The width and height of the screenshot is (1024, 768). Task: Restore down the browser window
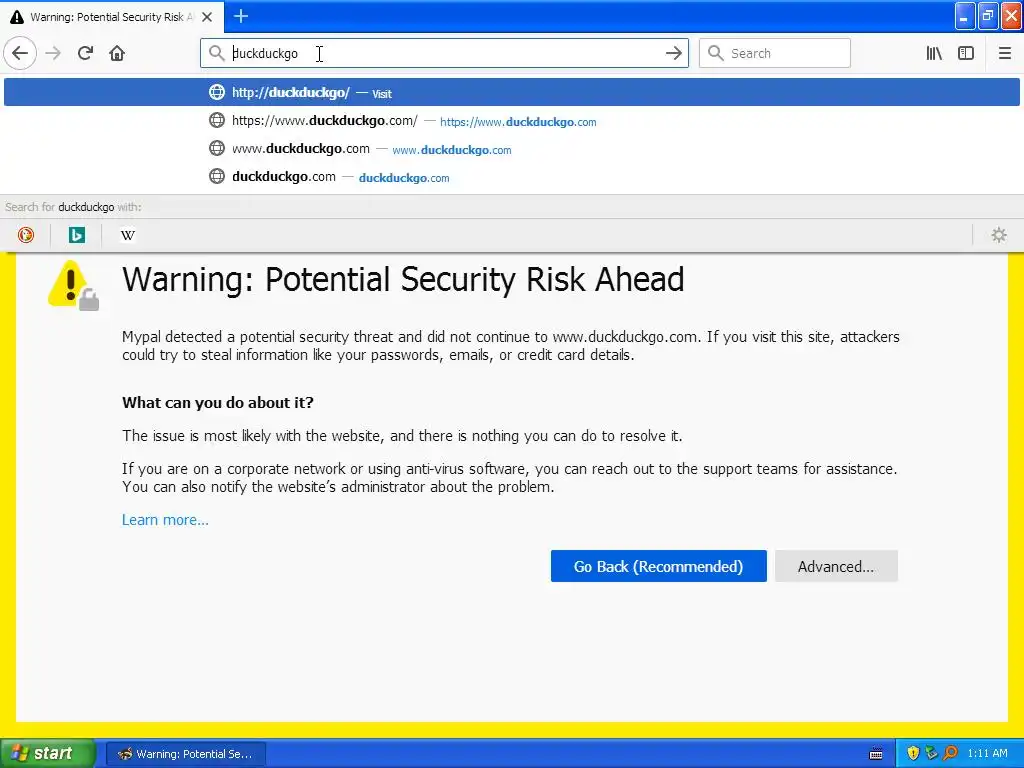click(988, 16)
